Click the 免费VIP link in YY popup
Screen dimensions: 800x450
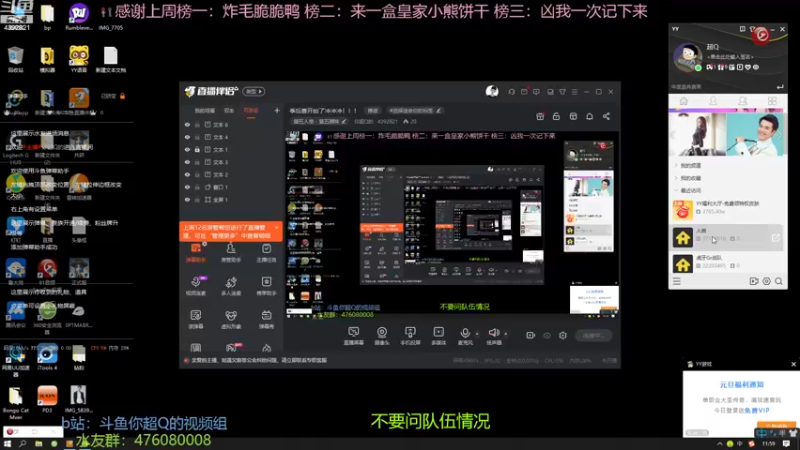click(757, 410)
